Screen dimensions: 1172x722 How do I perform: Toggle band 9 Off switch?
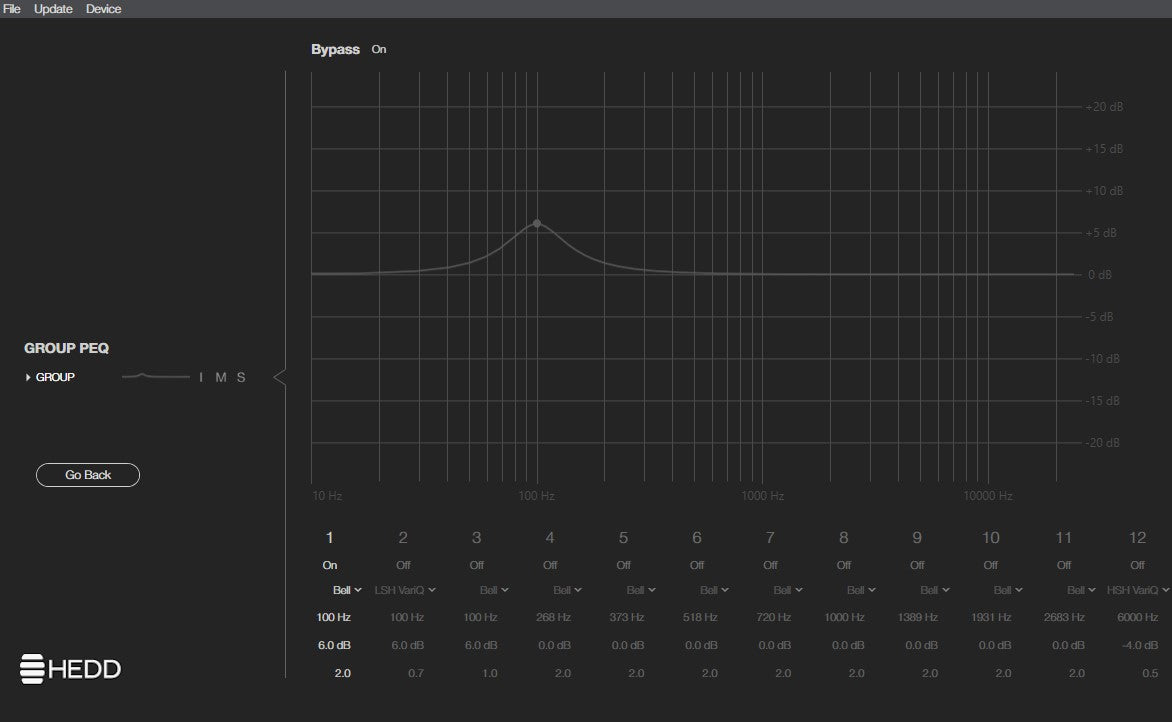pyautogui.click(x=917, y=565)
